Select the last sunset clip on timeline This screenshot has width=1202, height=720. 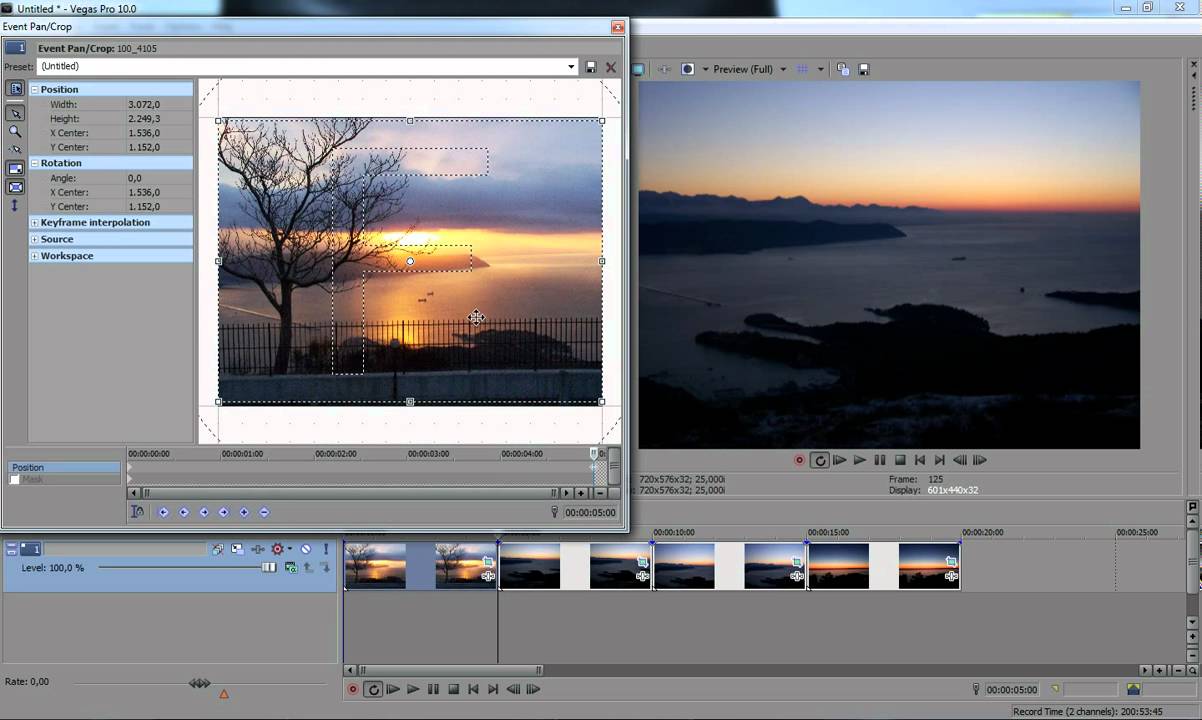[884, 566]
